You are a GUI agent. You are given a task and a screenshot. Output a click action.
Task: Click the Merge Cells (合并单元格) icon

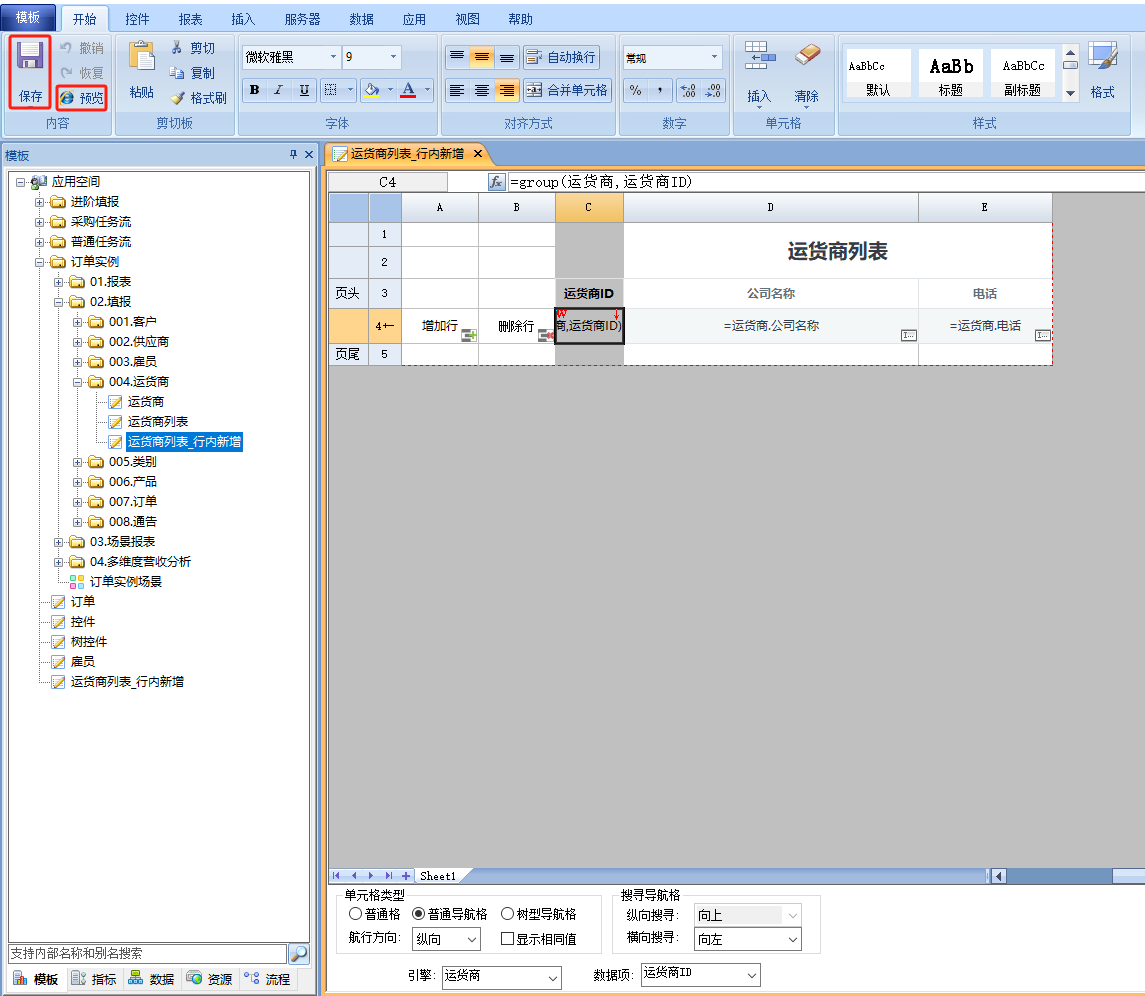pyautogui.click(x=534, y=90)
